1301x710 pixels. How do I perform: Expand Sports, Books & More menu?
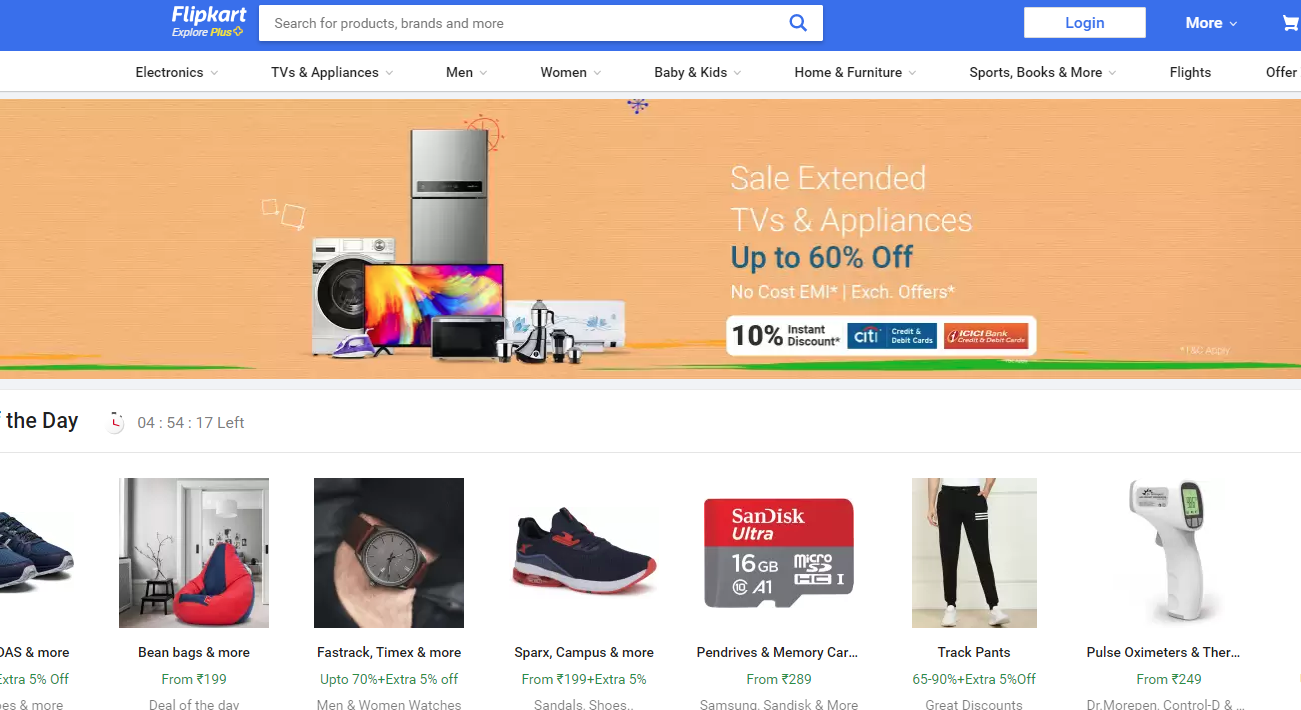pos(1043,72)
